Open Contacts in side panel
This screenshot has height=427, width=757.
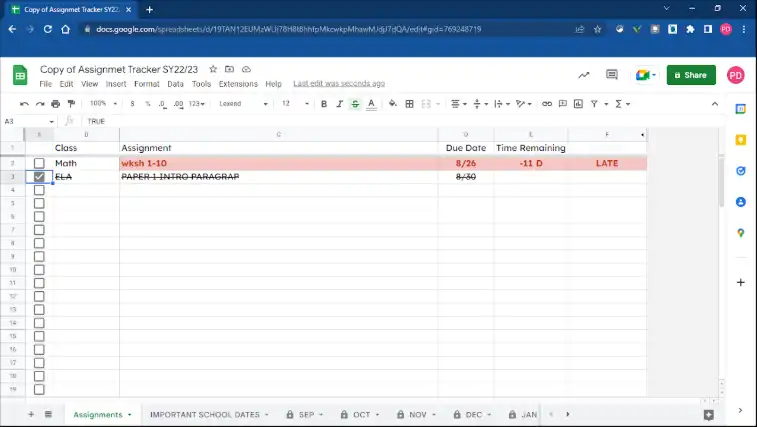(741, 202)
